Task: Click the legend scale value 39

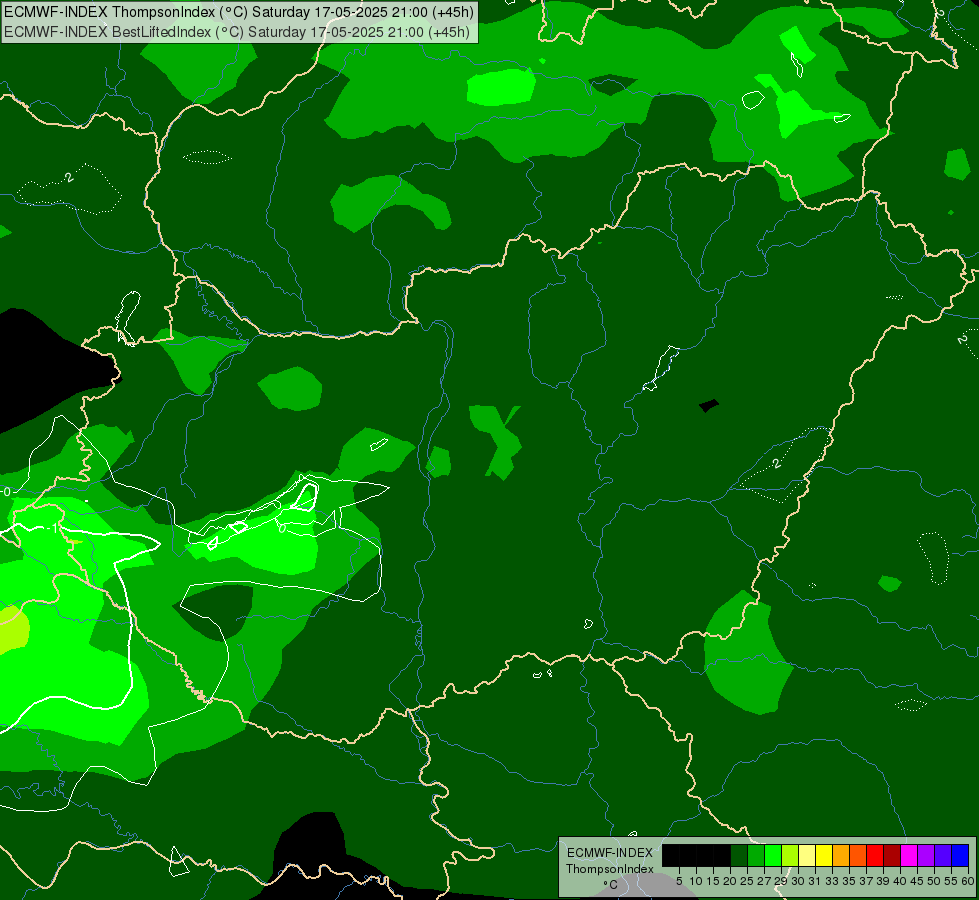Action: point(883,881)
